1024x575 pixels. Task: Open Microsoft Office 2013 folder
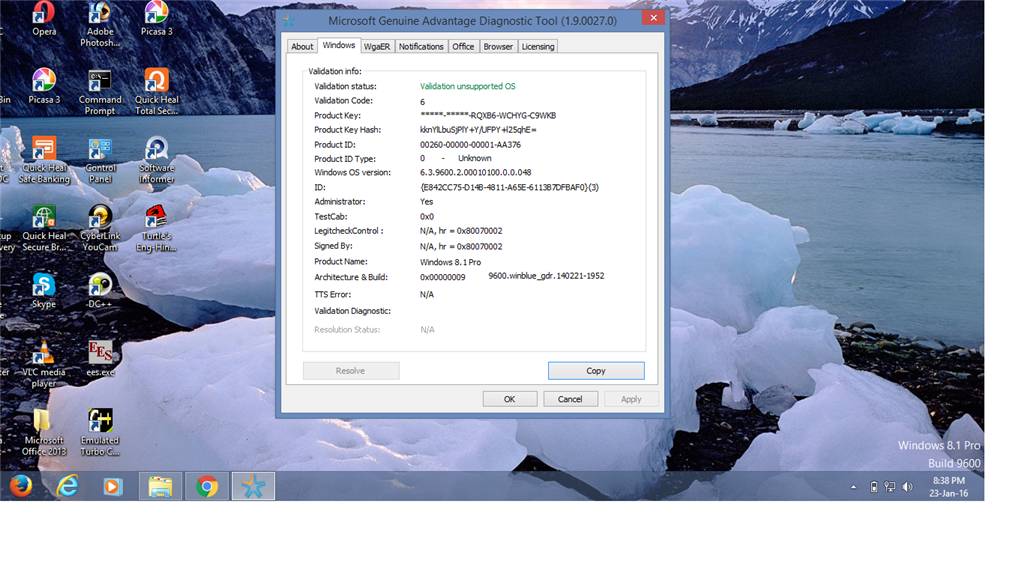point(44,433)
